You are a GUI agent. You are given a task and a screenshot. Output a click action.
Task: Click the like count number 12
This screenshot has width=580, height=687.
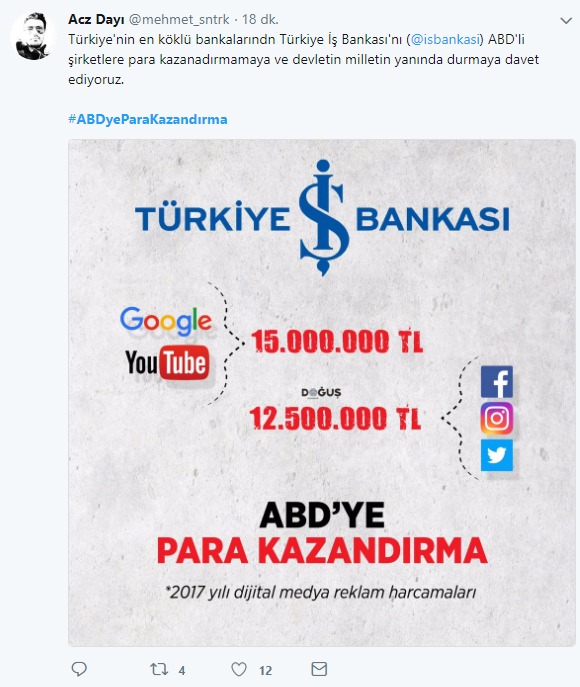click(265, 670)
